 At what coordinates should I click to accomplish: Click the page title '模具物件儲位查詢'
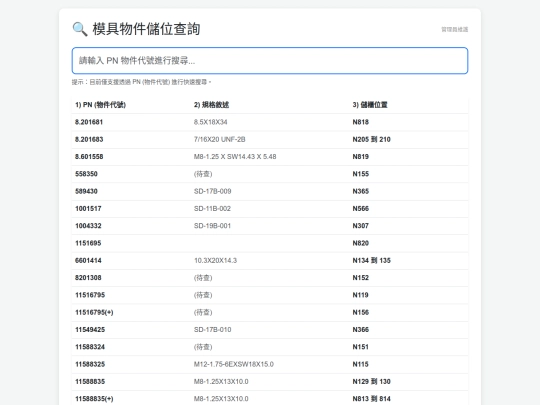point(146,29)
